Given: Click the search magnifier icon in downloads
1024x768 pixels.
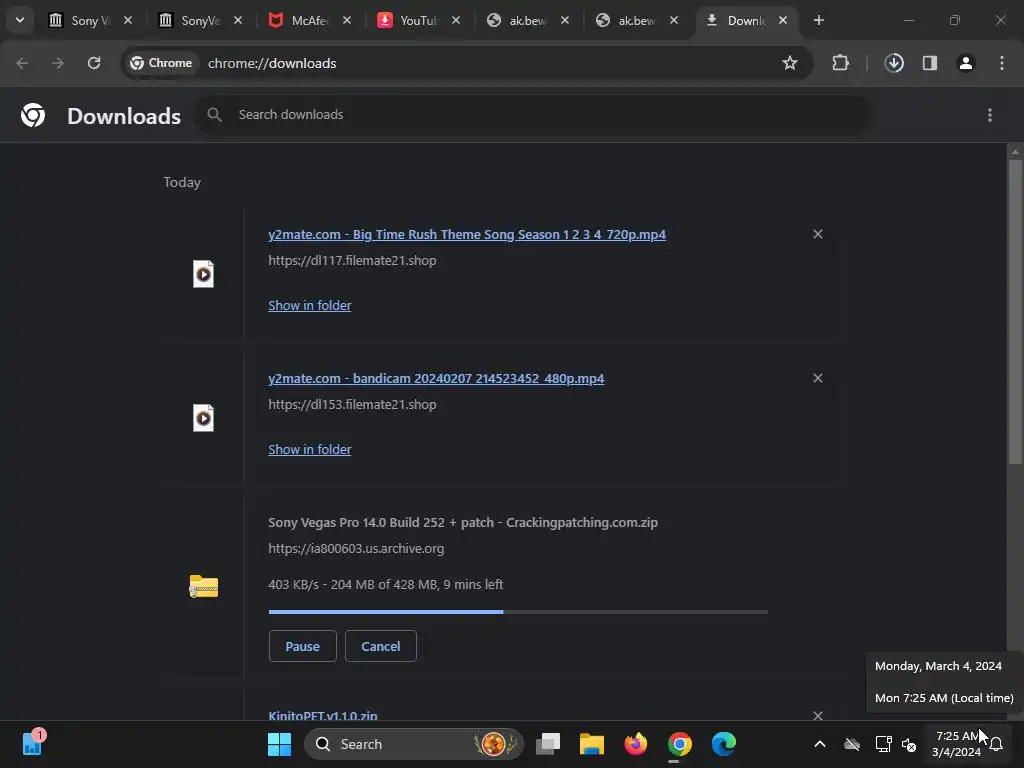Looking at the screenshot, I should [x=214, y=115].
